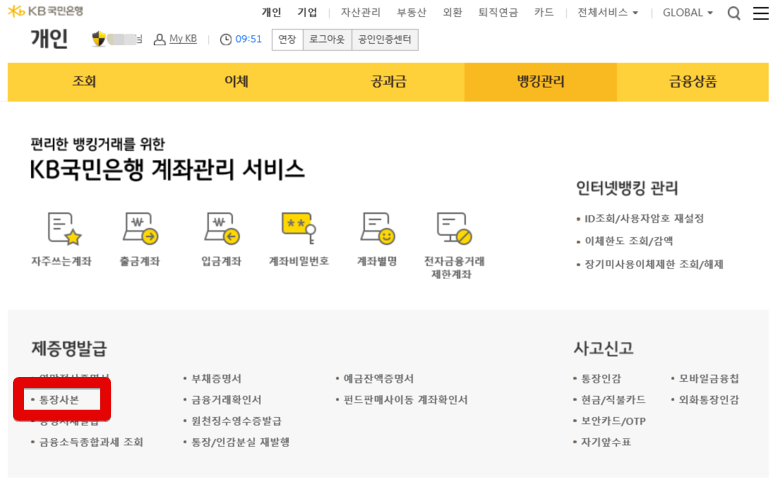
Task: Switch to 기업 in top navigation
Action: [307, 12]
